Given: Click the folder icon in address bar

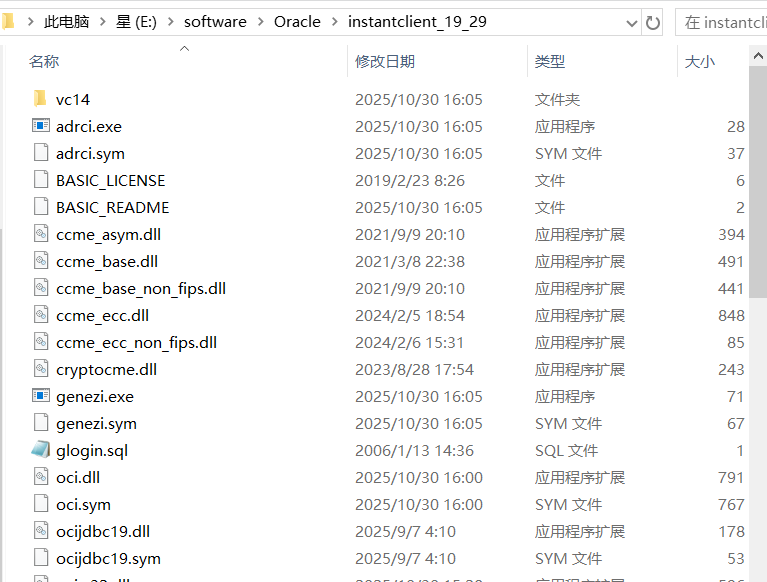Looking at the screenshot, I should pyautogui.click(x=8, y=22).
